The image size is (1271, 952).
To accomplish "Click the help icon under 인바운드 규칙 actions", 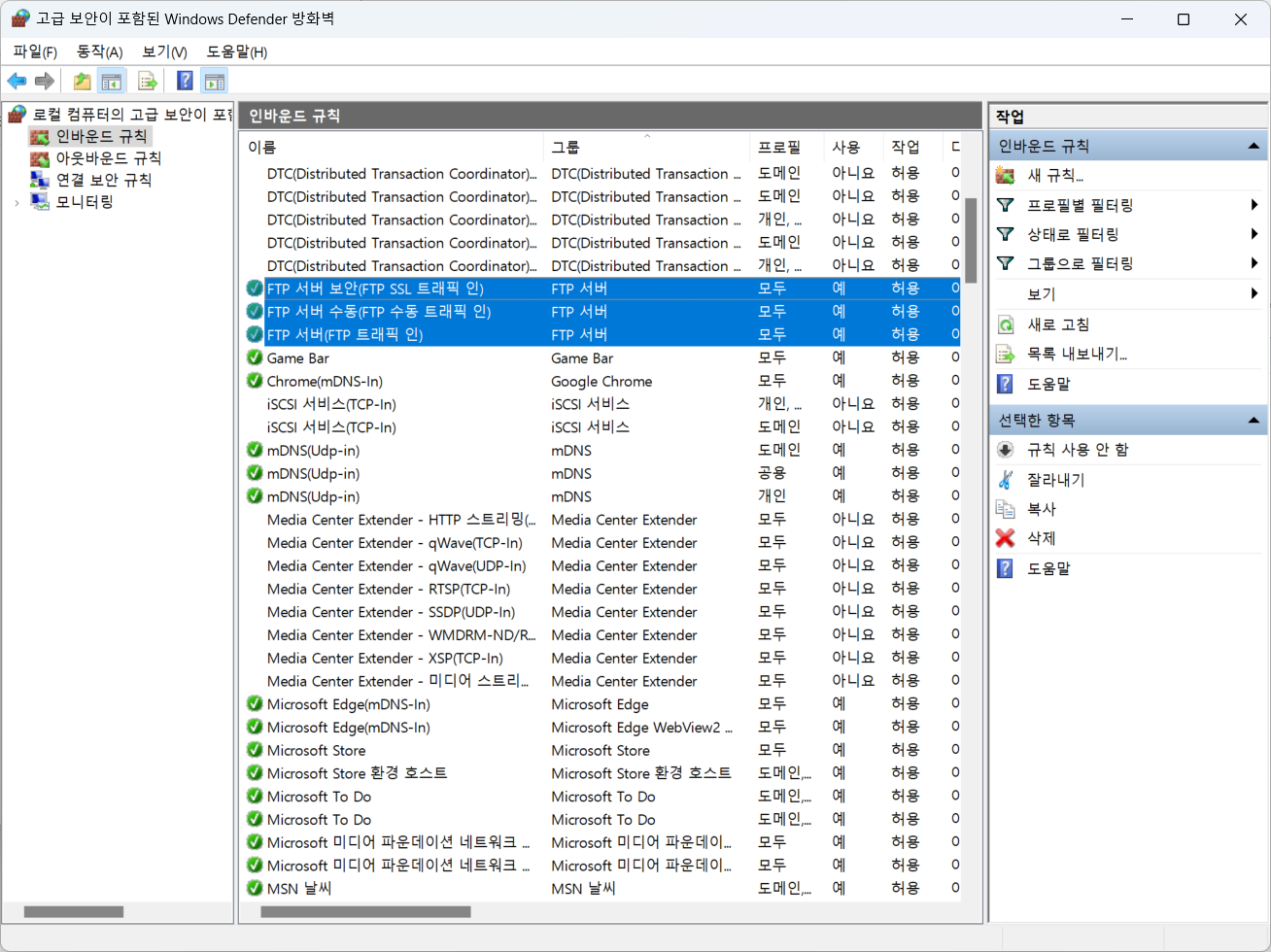I will point(1006,384).
